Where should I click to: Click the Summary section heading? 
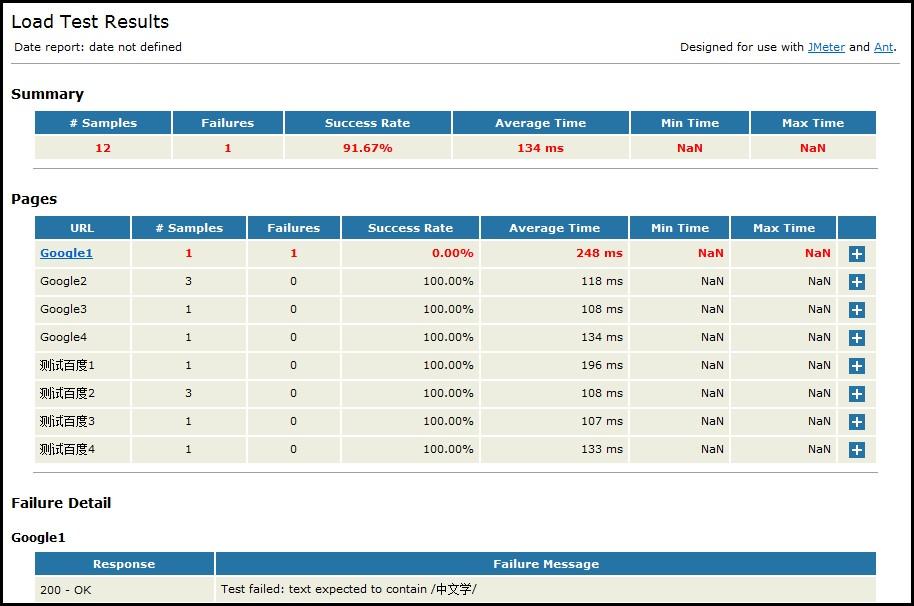48,94
